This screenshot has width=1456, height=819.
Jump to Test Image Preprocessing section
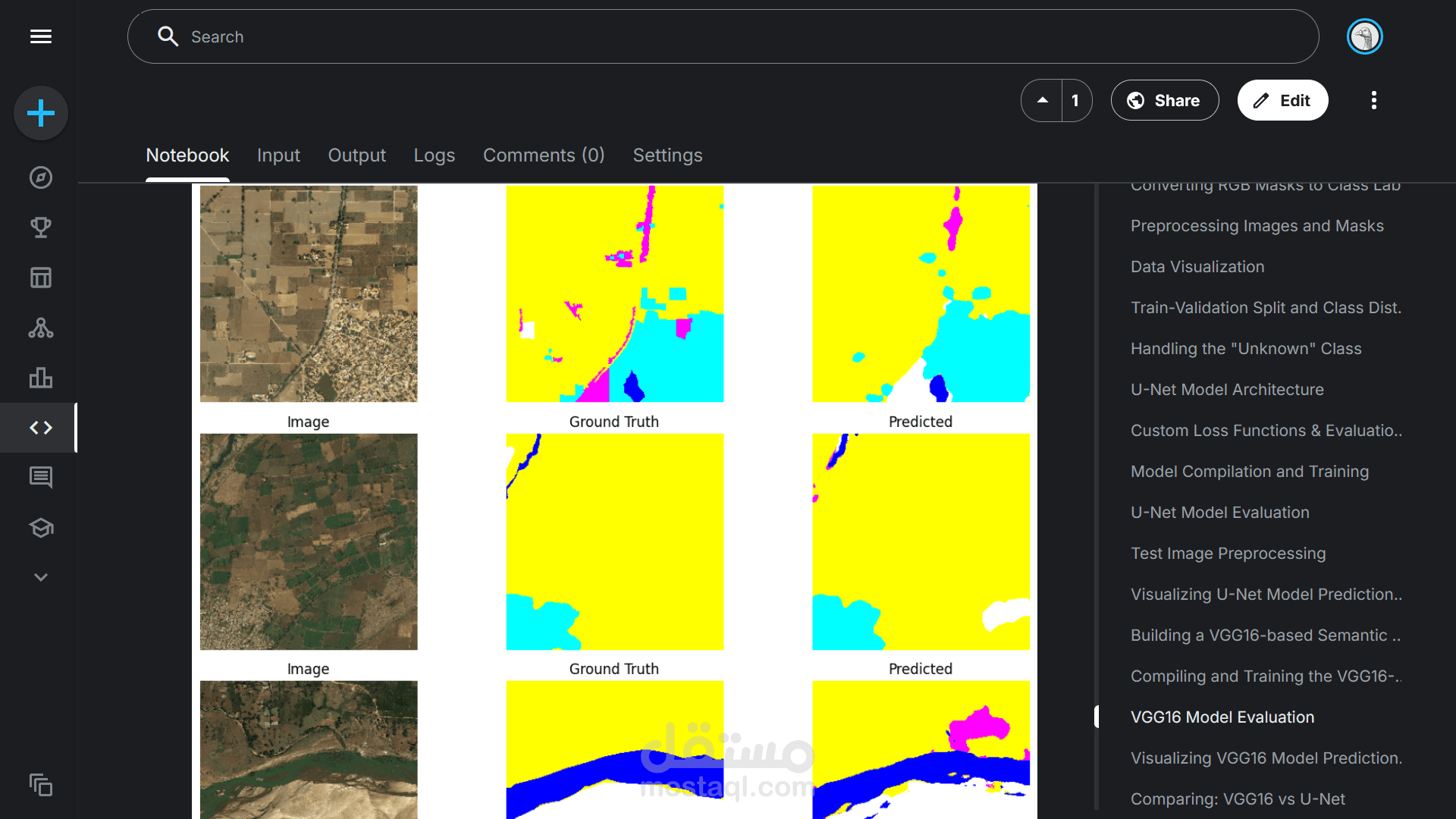[x=1228, y=554]
